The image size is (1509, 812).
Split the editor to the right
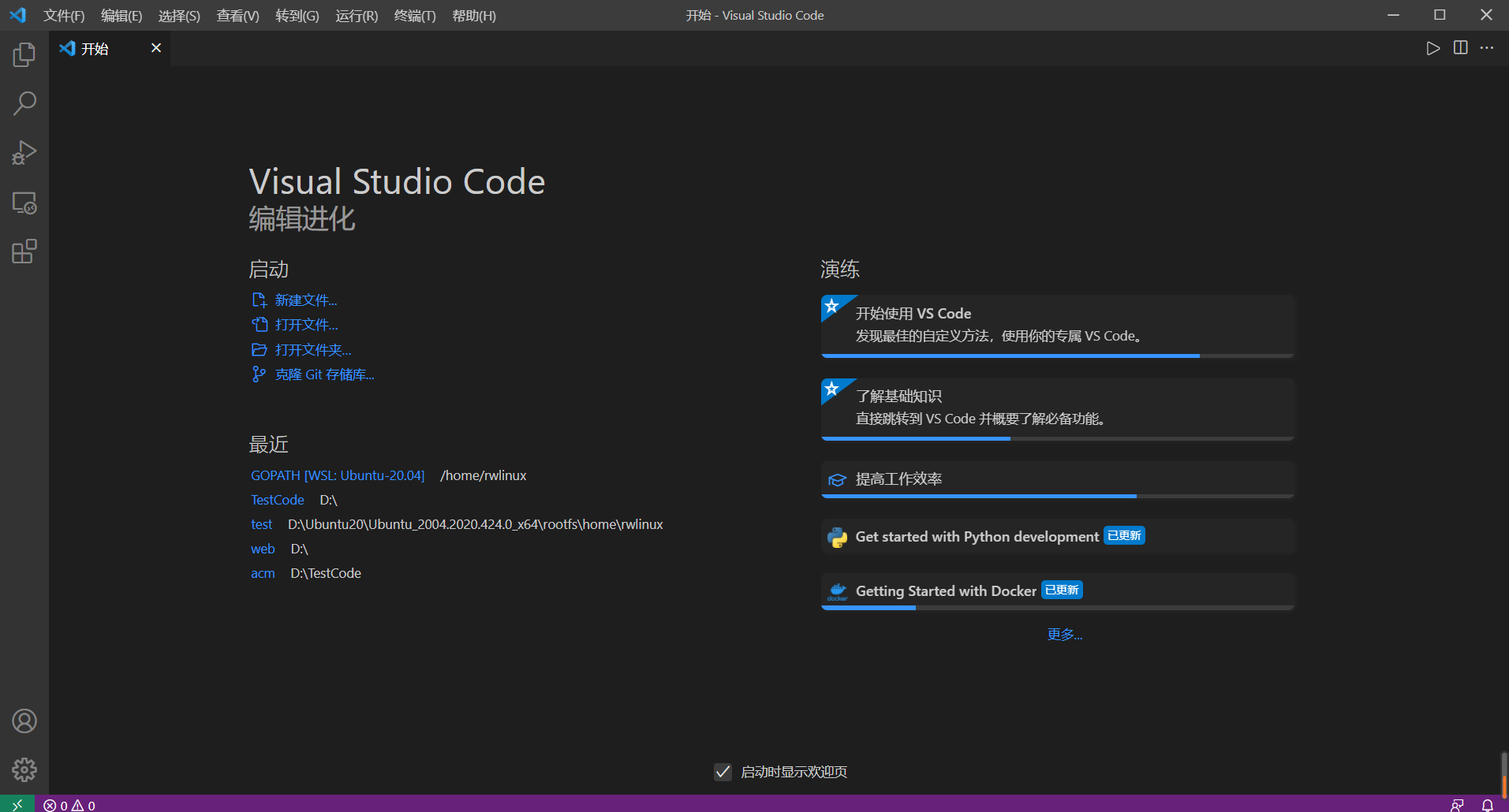click(1461, 48)
